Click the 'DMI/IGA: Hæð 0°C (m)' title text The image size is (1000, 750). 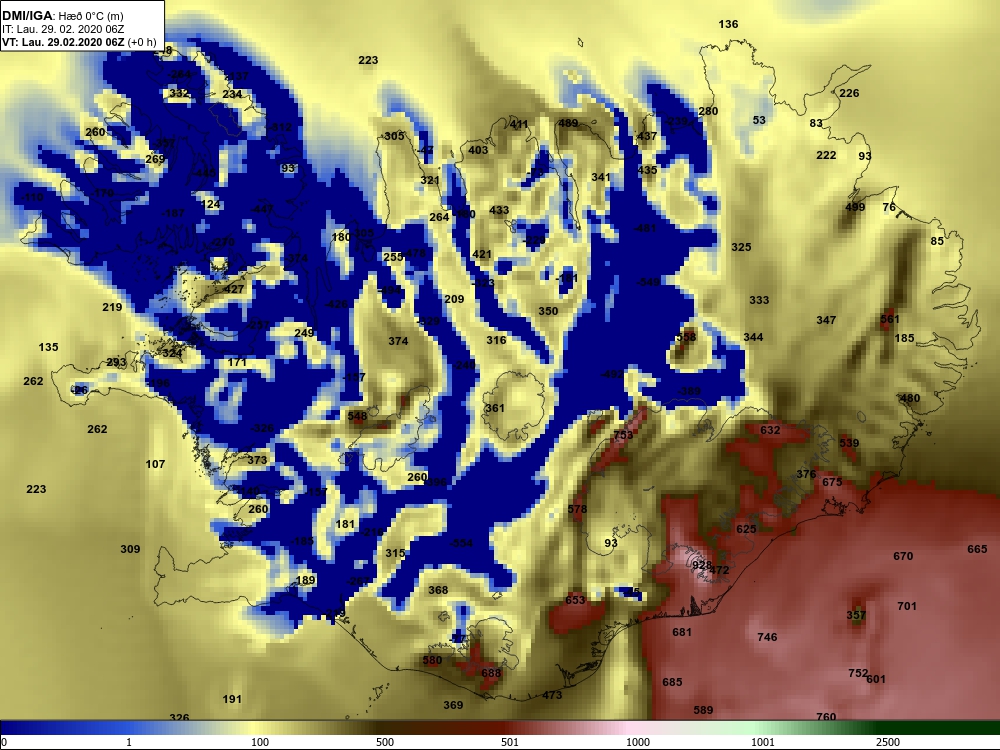62,16
